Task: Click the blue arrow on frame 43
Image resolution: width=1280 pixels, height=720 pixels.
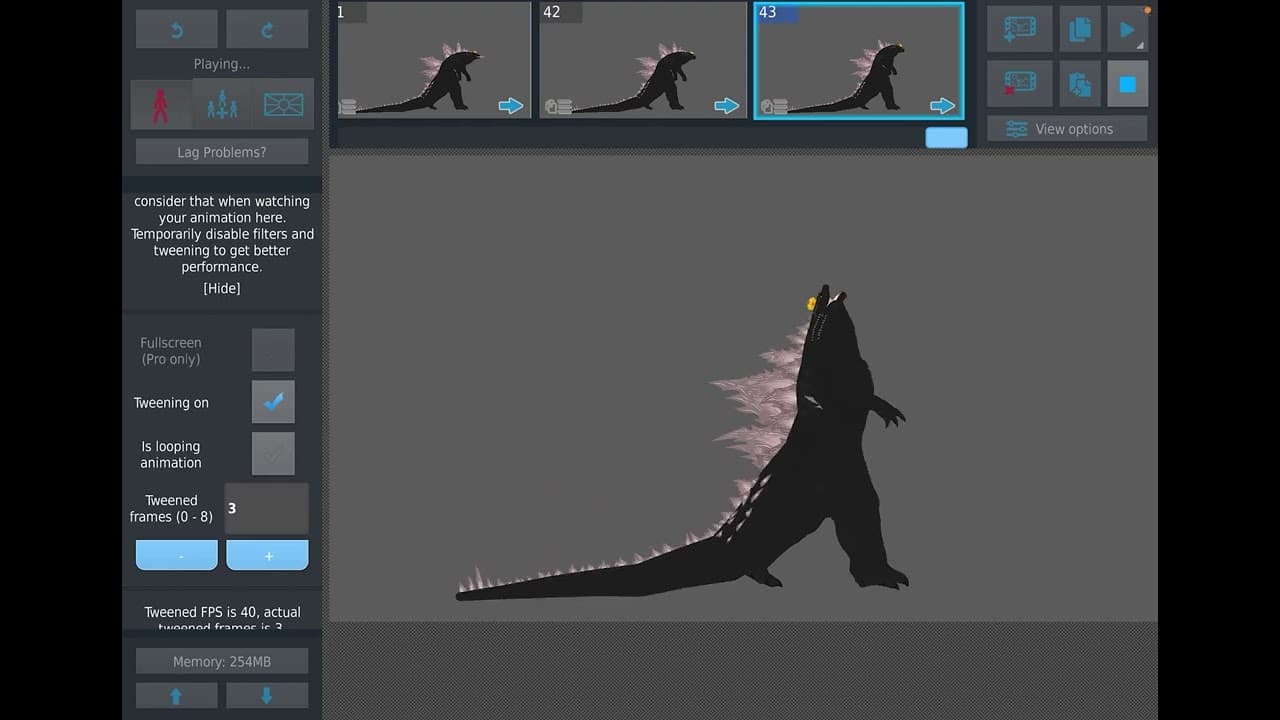Action: tap(943, 106)
